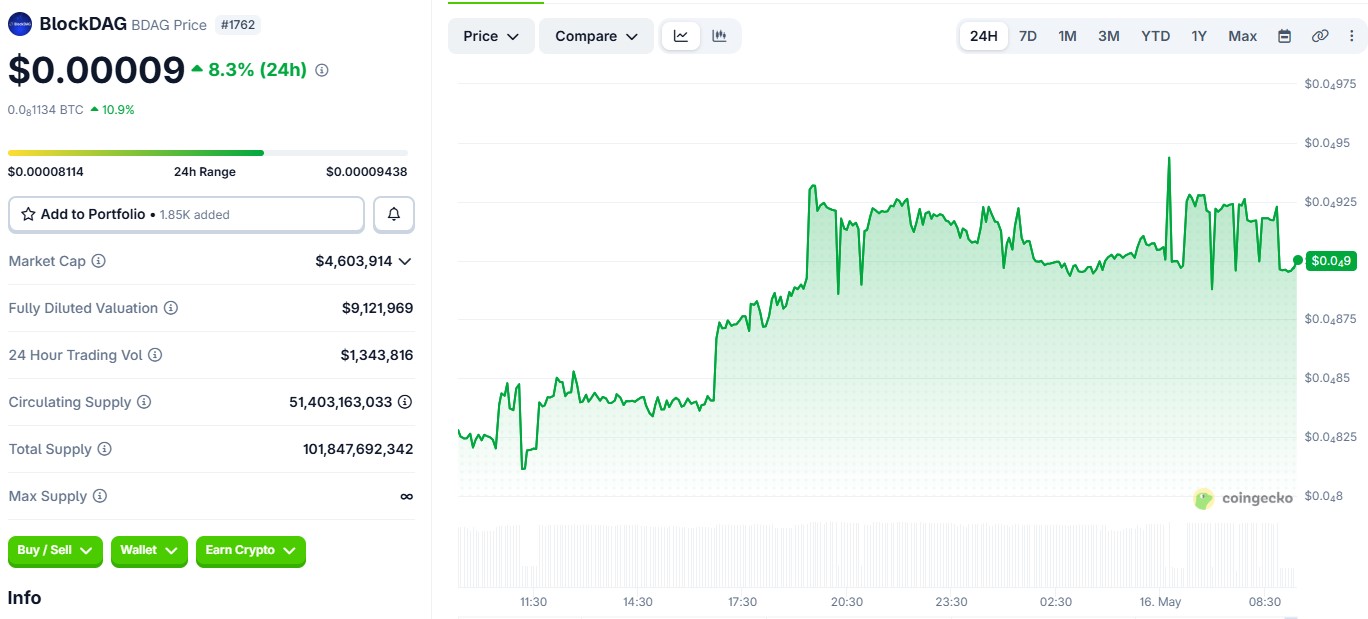
Task: Select the 1M time range tab
Action: [1068, 36]
